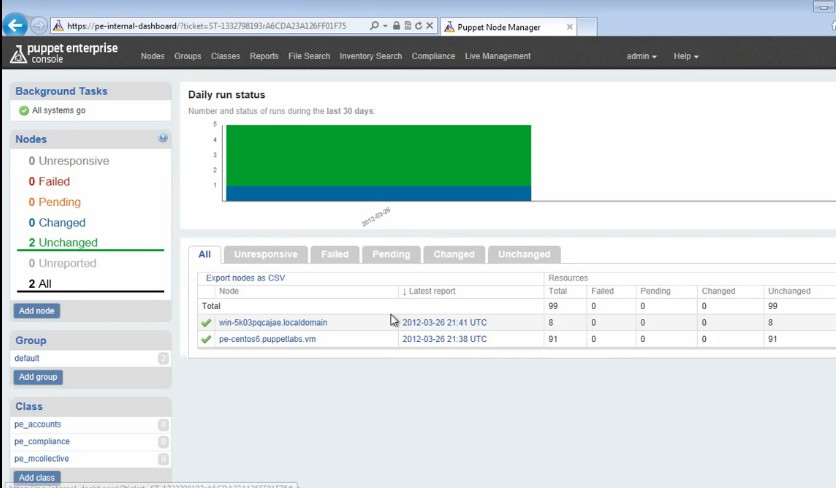The height and width of the screenshot is (488, 836).
Task: Click the address bar URL field
Action: (x=207, y=26)
